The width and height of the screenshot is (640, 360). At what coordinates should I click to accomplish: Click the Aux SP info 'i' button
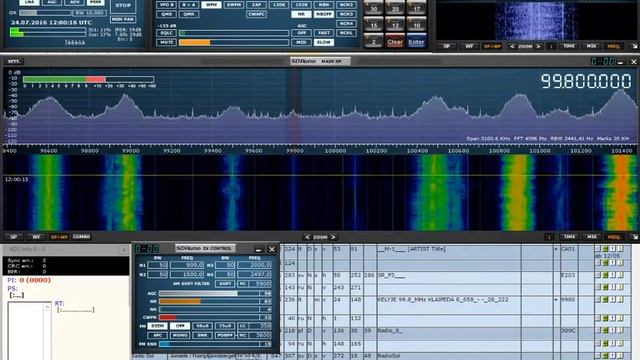[551, 46]
